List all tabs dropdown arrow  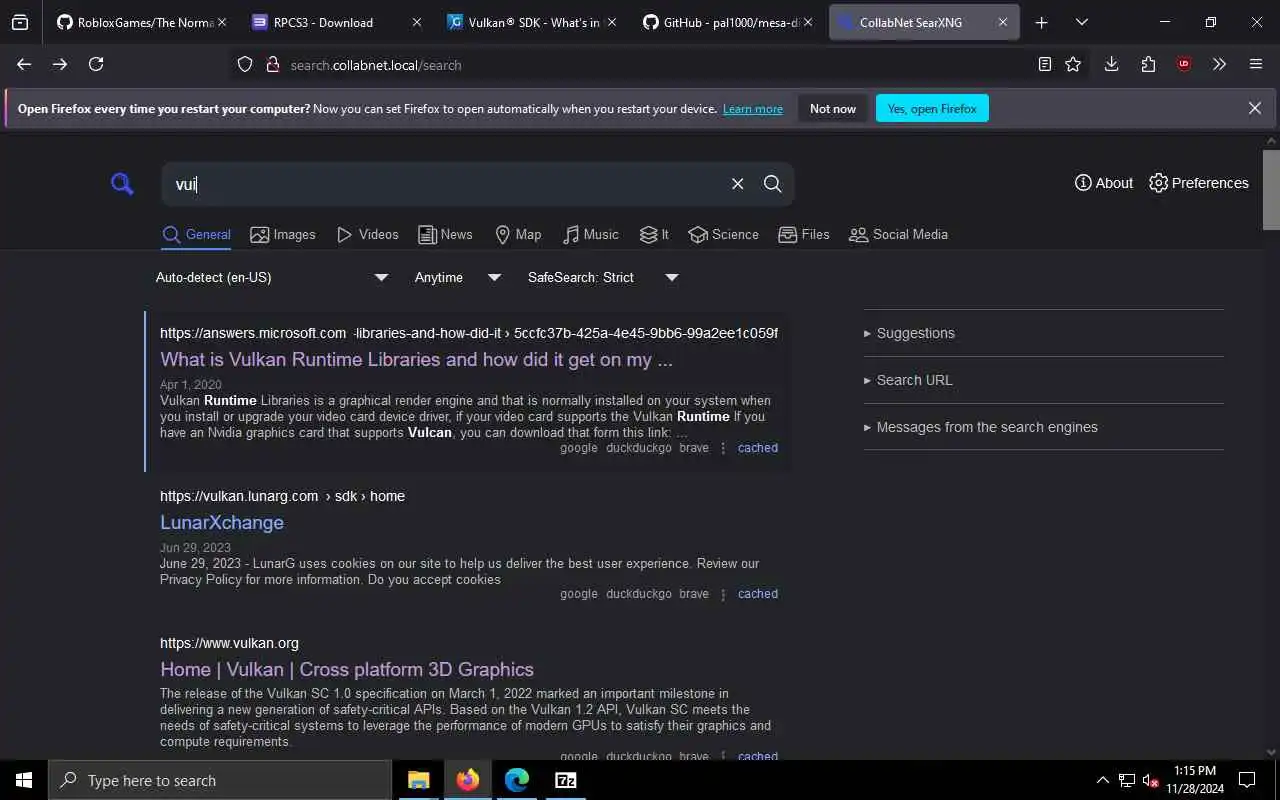pyautogui.click(x=1081, y=22)
